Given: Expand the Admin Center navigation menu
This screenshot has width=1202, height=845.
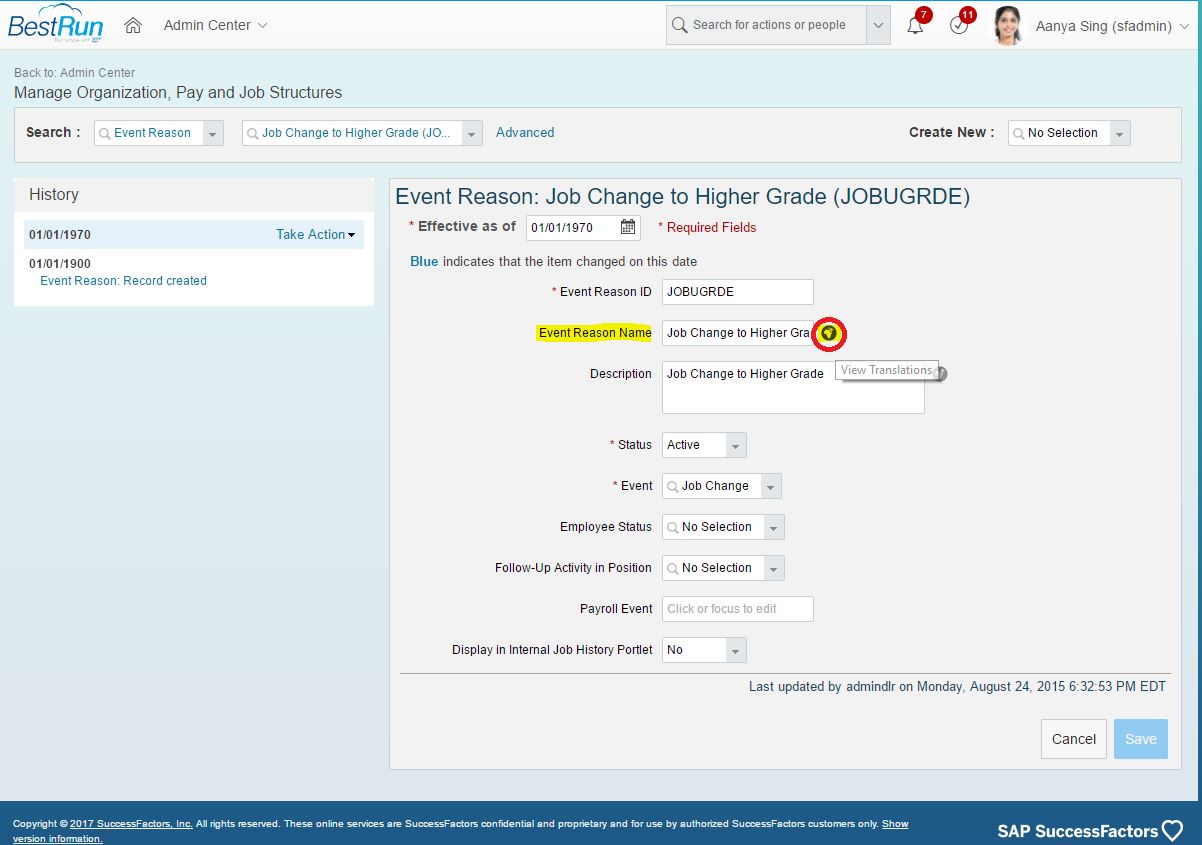Looking at the screenshot, I should [215, 25].
